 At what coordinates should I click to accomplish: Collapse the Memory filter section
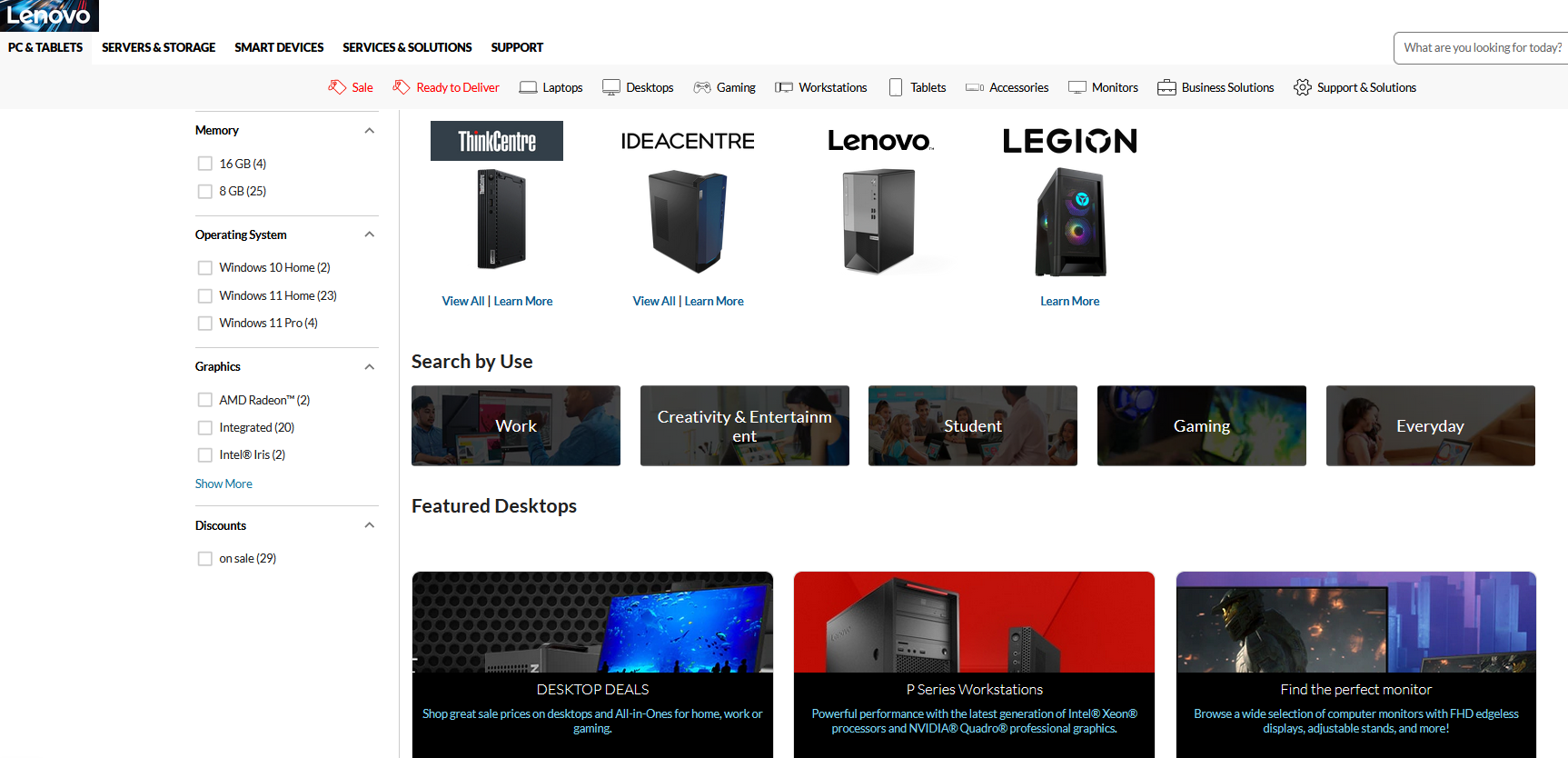coord(370,130)
